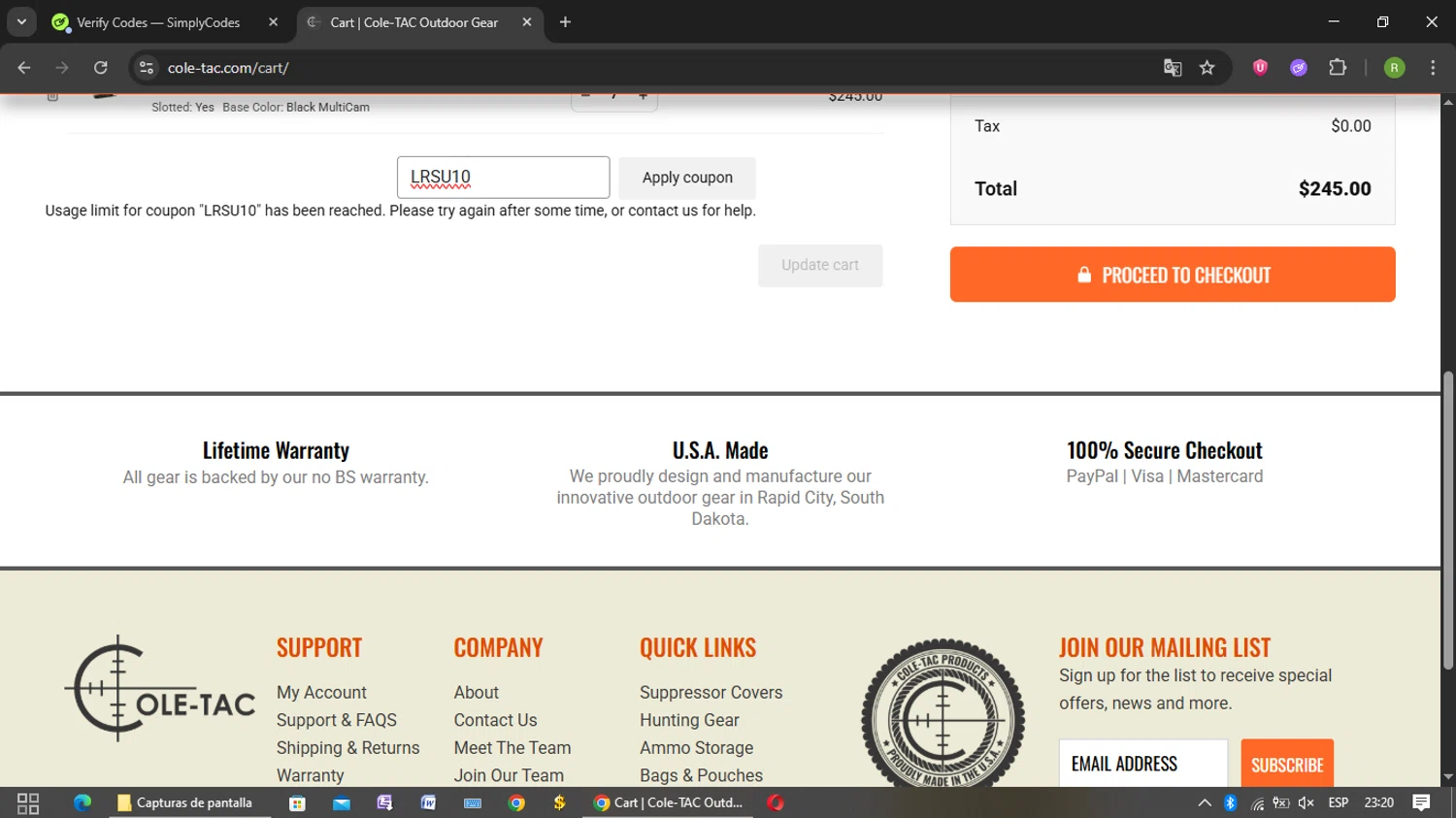Open Windows Task View

[28, 802]
